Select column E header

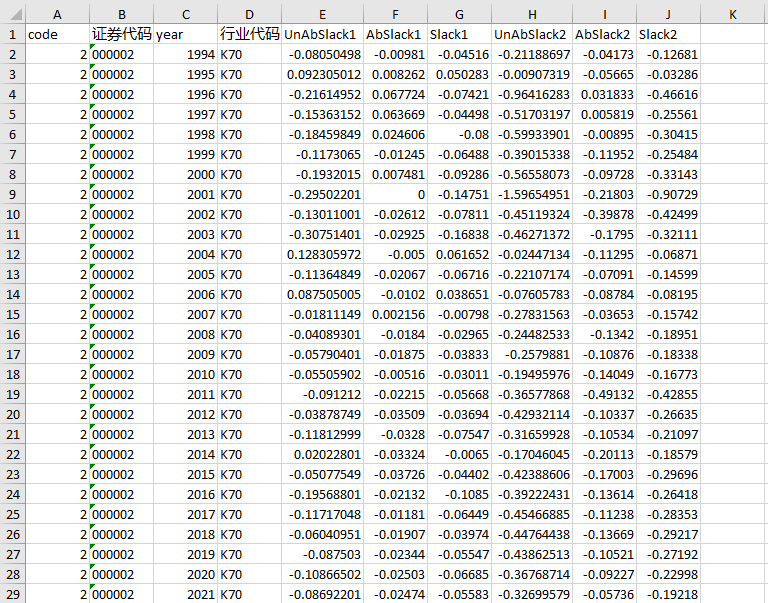pos(322,15)
